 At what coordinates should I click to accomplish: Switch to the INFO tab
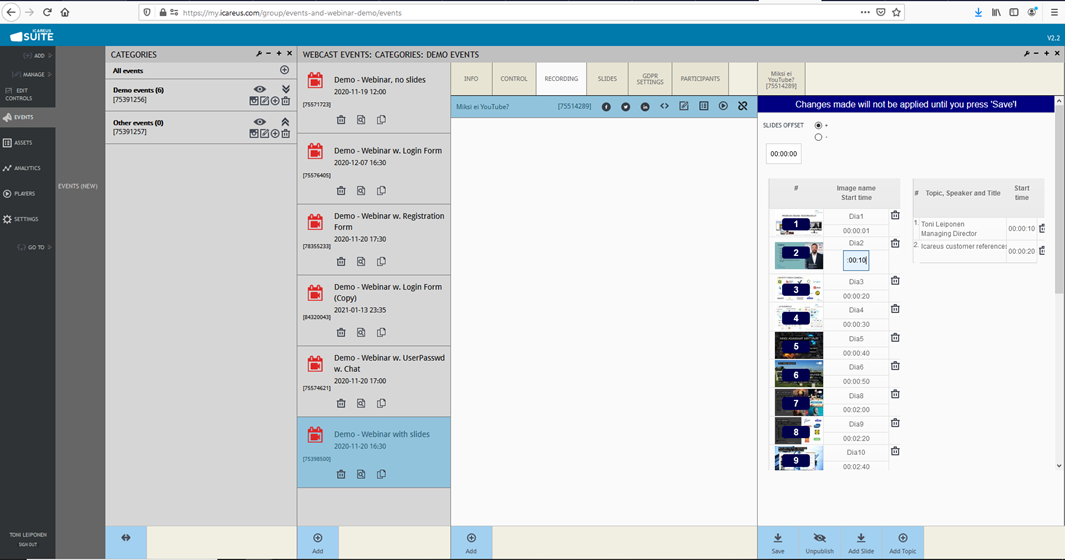tap(471, 79)
